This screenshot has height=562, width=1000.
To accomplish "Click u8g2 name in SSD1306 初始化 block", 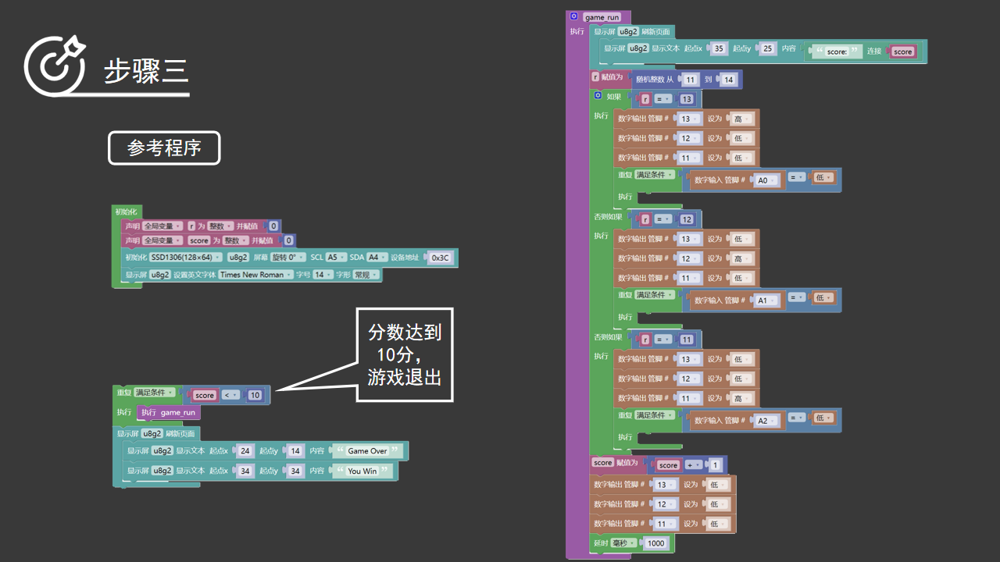I will point(238,258).
